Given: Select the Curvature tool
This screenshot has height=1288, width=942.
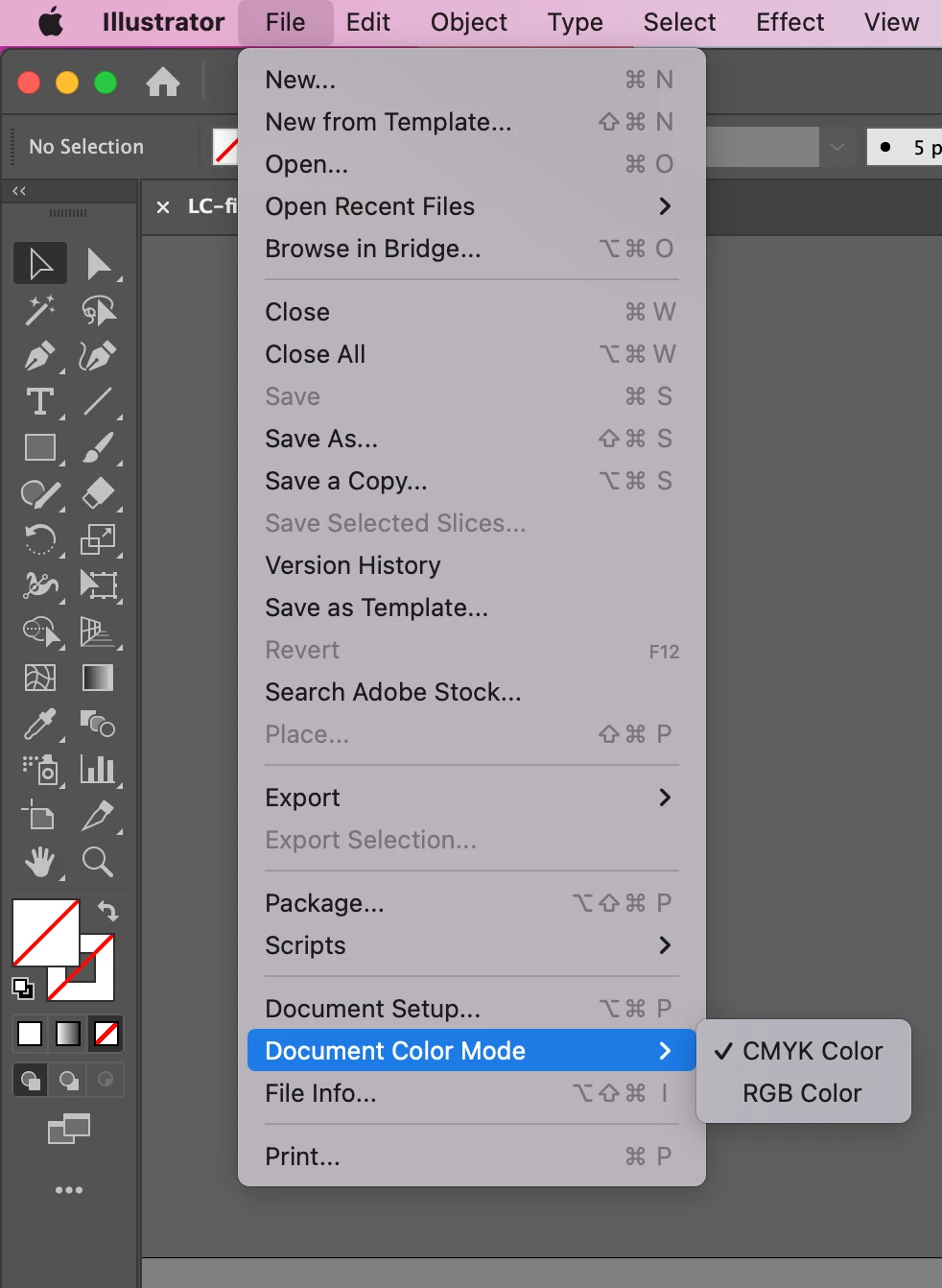Looking at the screenshot, I should click(x=98, y=356).
